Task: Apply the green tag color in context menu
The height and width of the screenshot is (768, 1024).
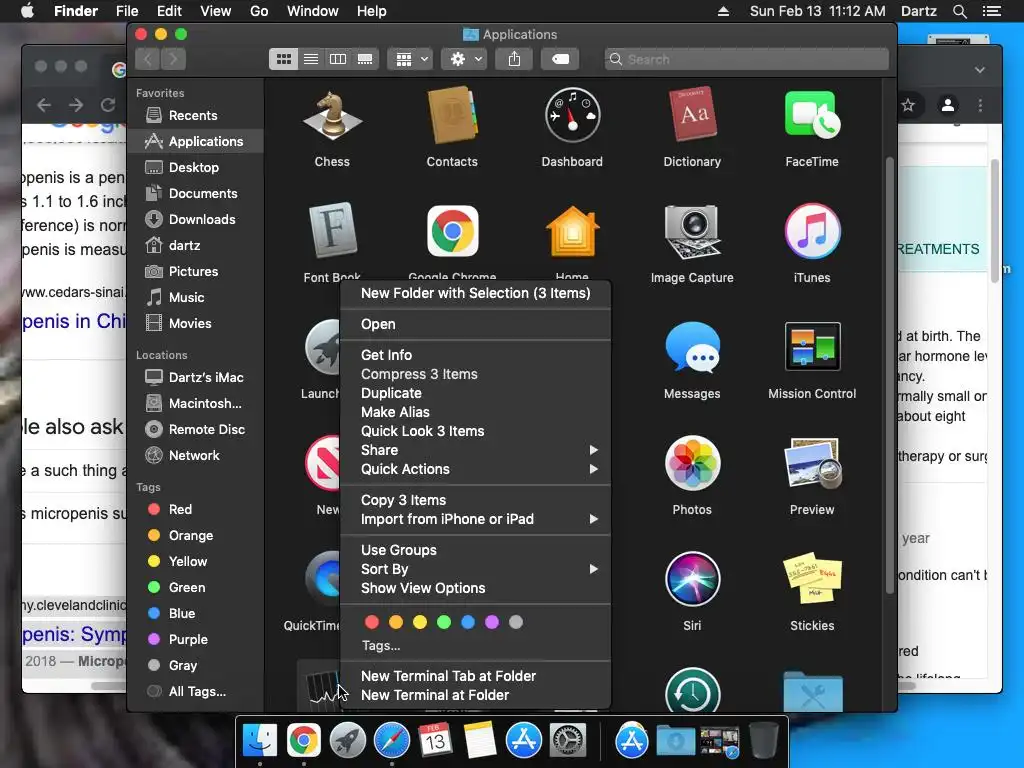Action: [444, 622]
